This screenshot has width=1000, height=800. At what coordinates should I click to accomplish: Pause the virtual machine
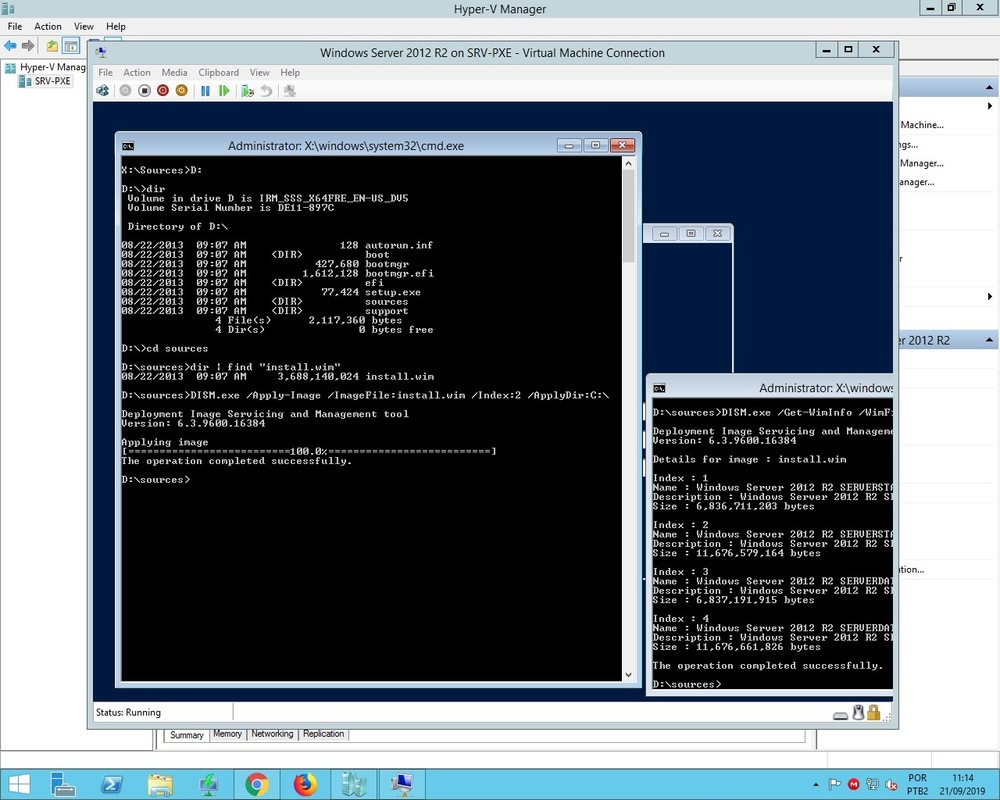pos(205,91)
